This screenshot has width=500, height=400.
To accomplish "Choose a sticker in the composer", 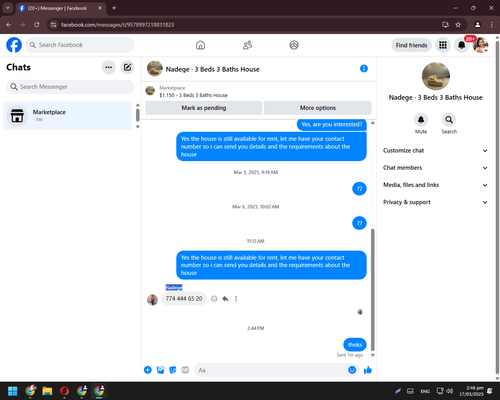I will 173,370.
